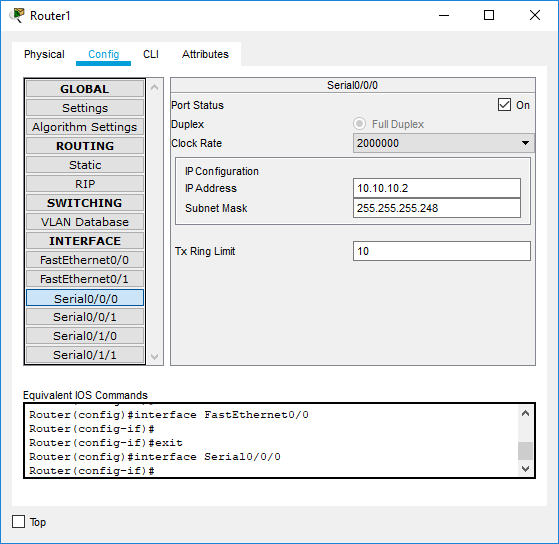Screen dimensions: 559x544
Task: Click IOS commands scroll down arrow
Action: click(525, 468)
